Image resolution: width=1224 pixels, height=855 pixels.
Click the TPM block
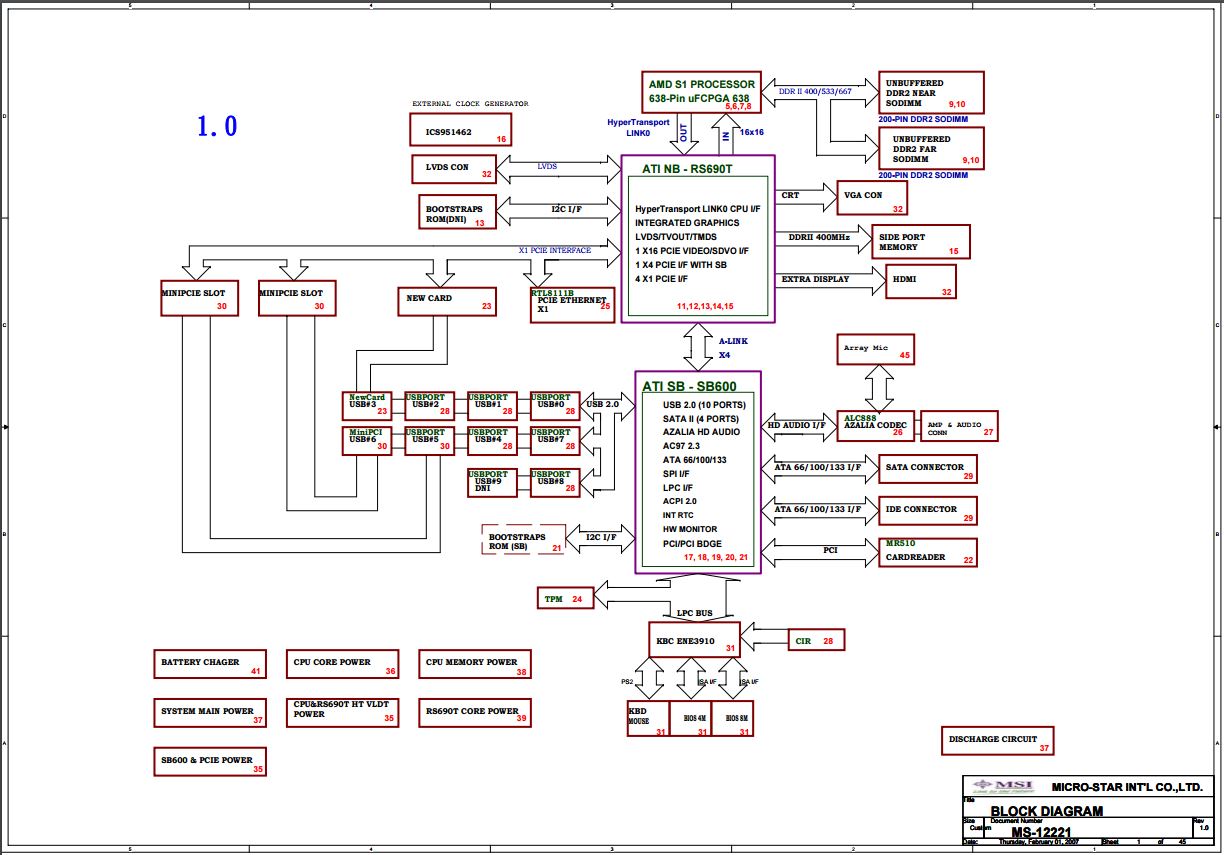pos(565,598)
